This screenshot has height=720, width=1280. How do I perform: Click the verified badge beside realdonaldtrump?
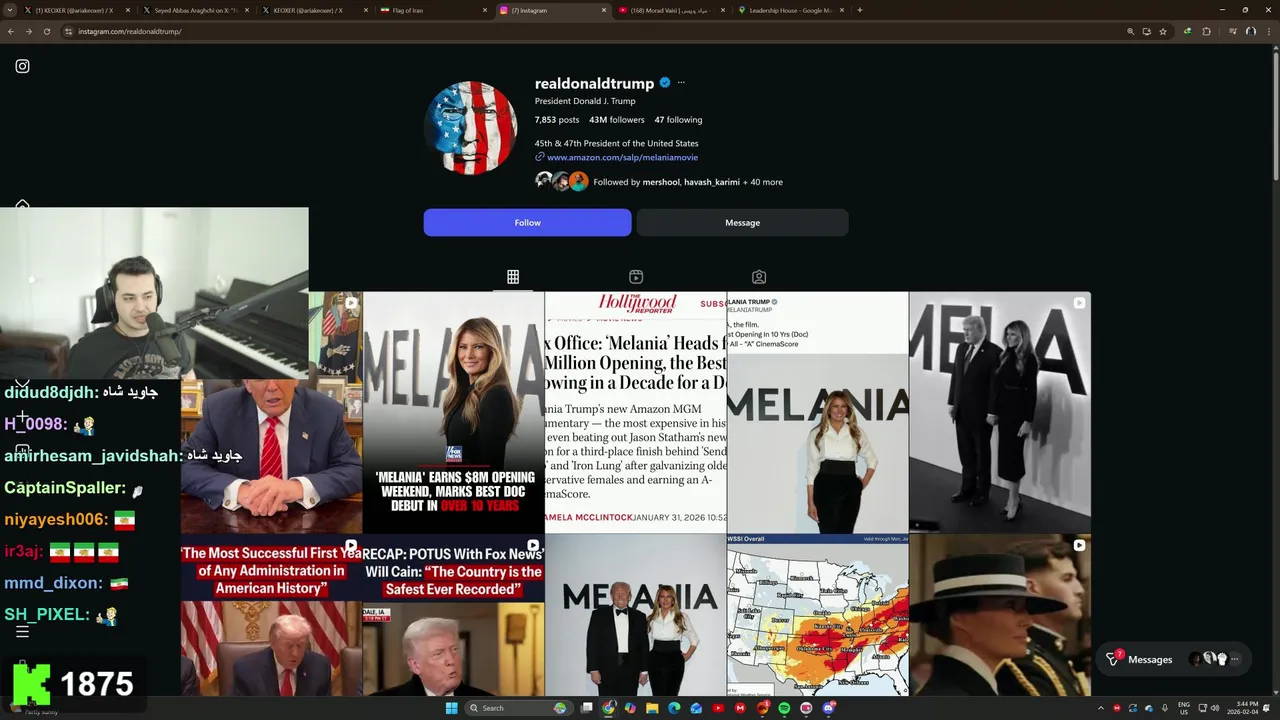[x=664, y=83]
